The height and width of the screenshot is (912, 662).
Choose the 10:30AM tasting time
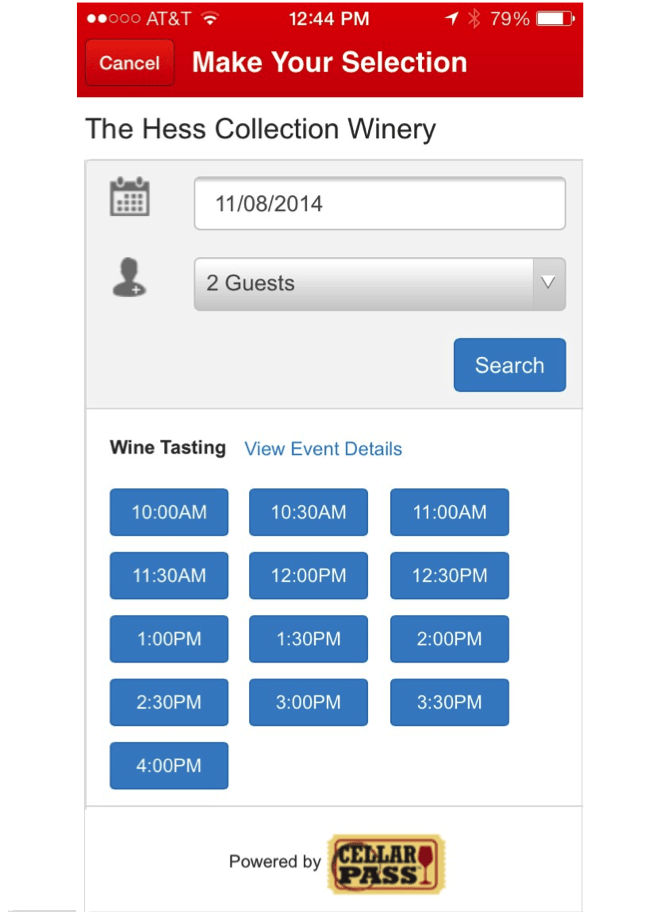(x=308, y=512)
